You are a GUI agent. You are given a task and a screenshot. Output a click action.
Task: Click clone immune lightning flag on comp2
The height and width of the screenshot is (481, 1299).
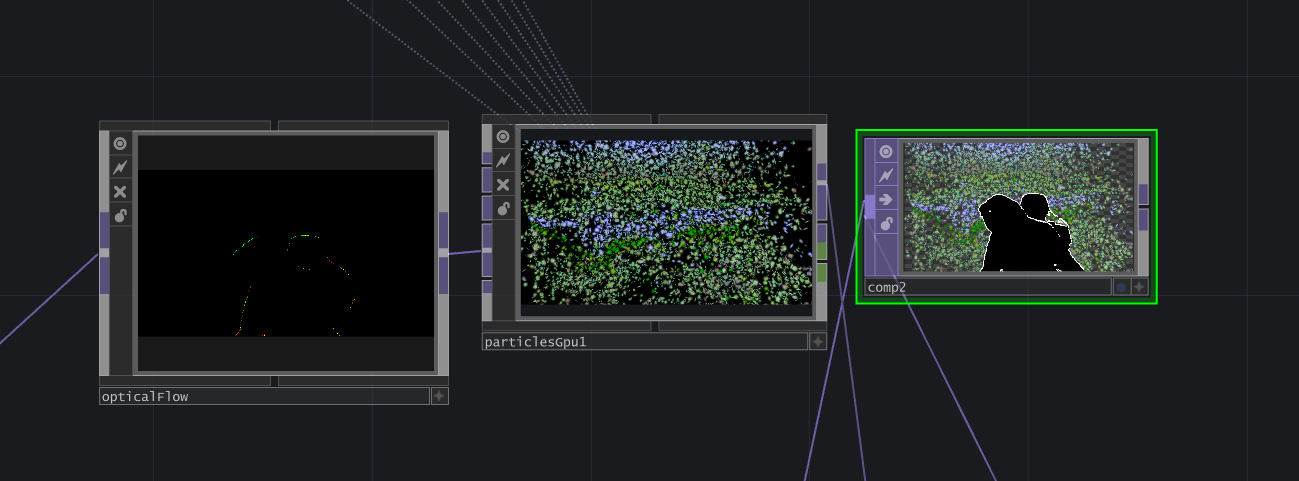click(885, 175)
